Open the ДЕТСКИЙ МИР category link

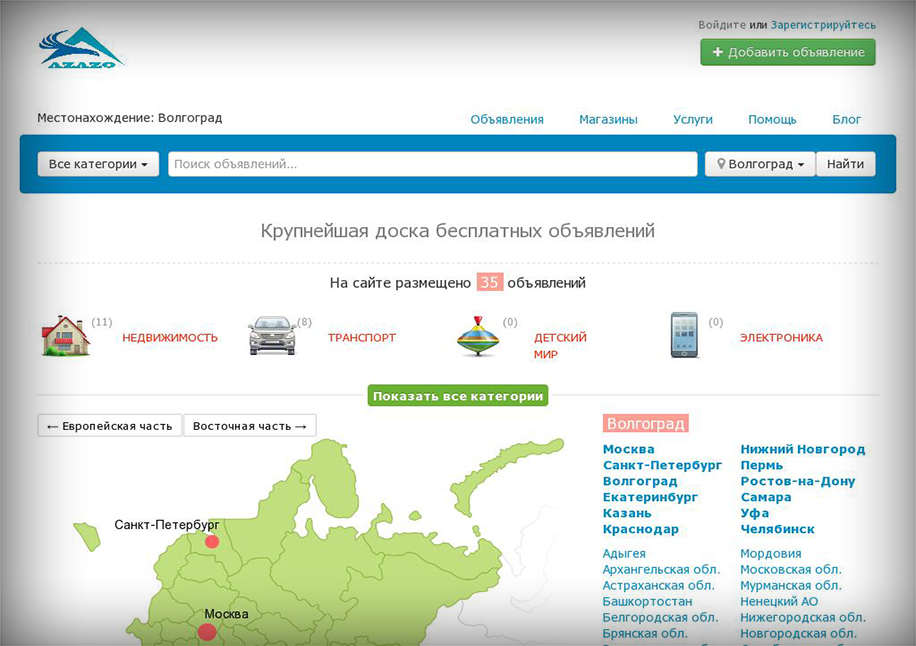click(560, 346)
